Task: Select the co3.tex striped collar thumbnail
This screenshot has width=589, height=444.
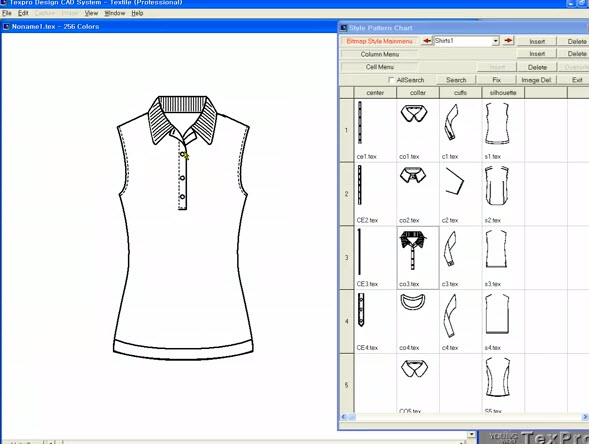Action: 413,250
